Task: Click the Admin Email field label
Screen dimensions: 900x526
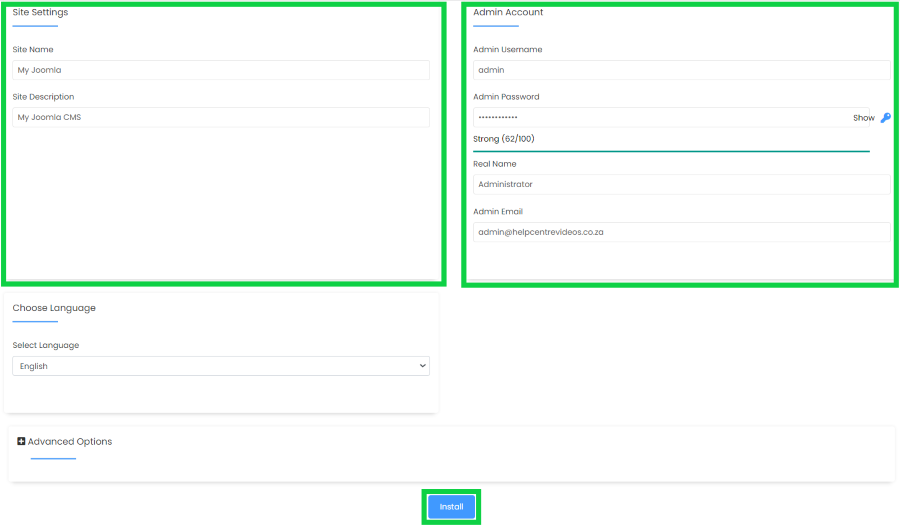Action: [x=497, y=212]
